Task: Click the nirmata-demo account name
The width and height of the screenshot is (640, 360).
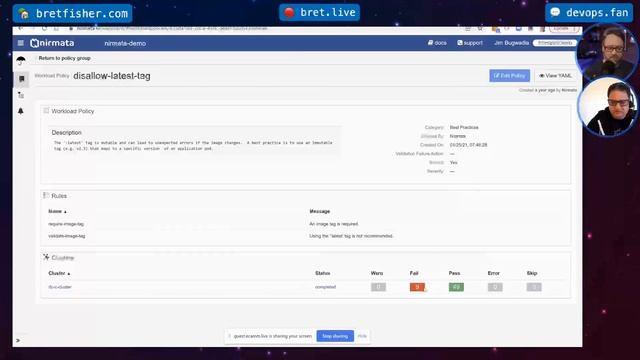Action: click(125, 43)
